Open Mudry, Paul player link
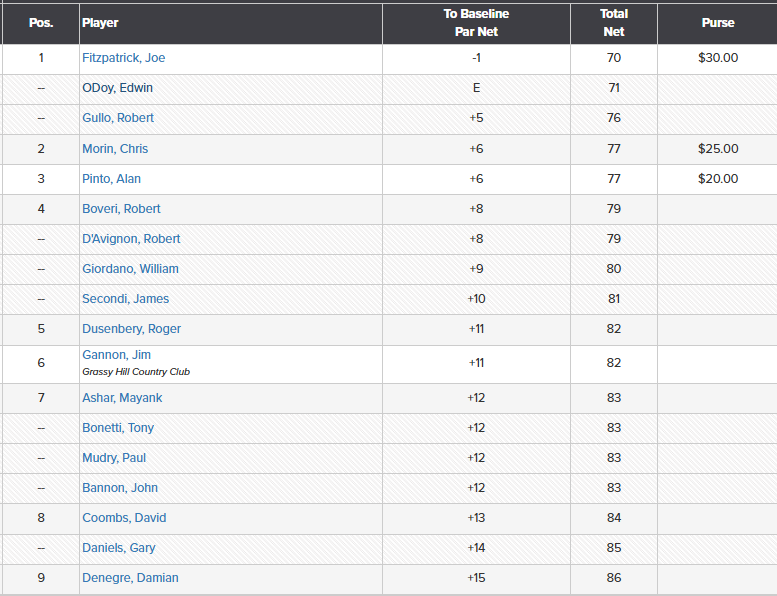 click(x=115, y=458)
